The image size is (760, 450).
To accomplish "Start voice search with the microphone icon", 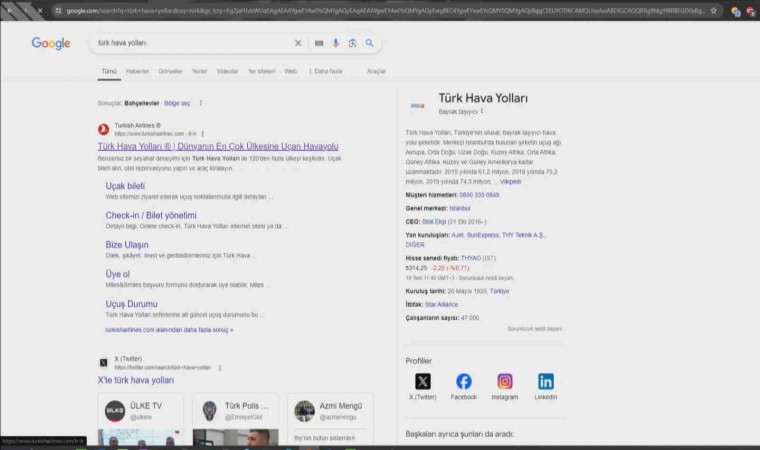I will click(336, 44).
